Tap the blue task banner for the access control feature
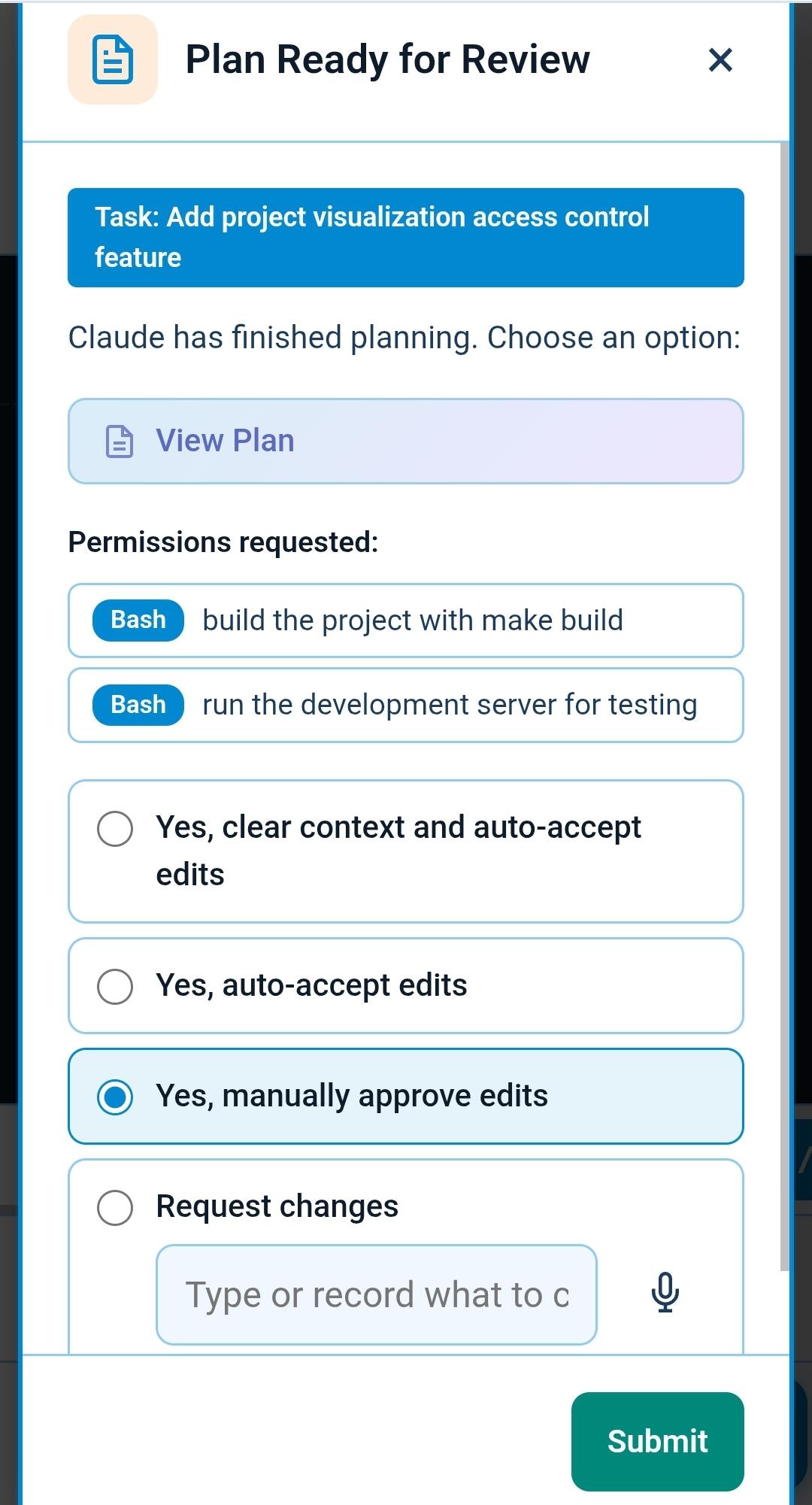The height and width of the screenshot is (1505, 812). (406, 236)
